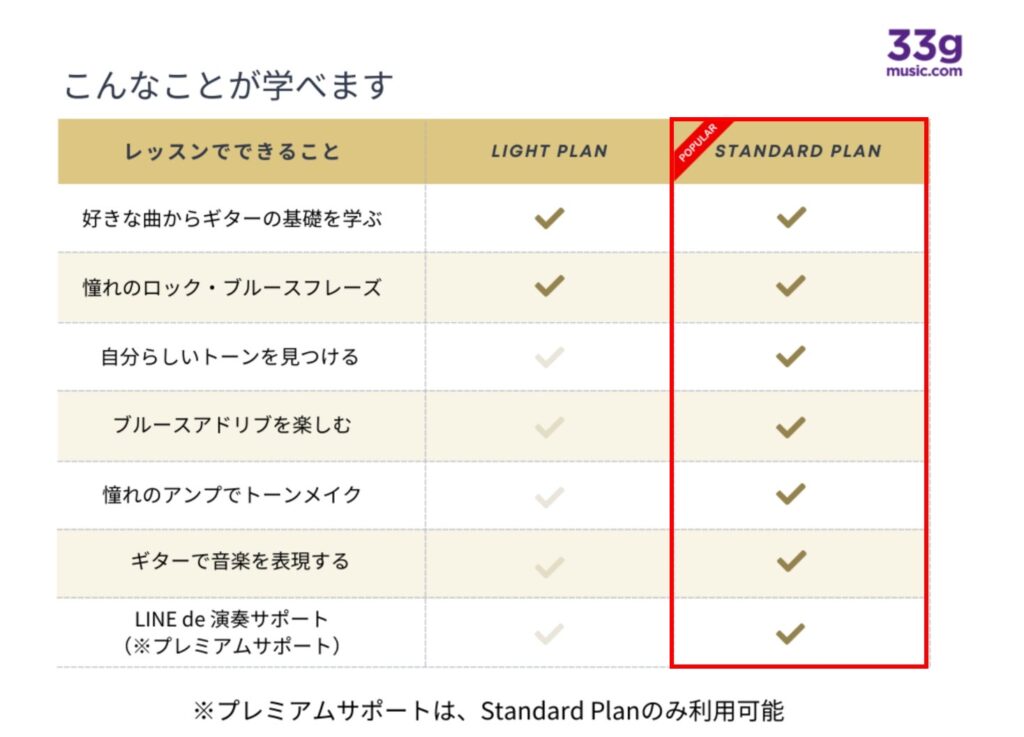1024x737 pixels.
Task: Click faded Light Plan checkmark for ブルースアドリブ
Action: point(549,428)
